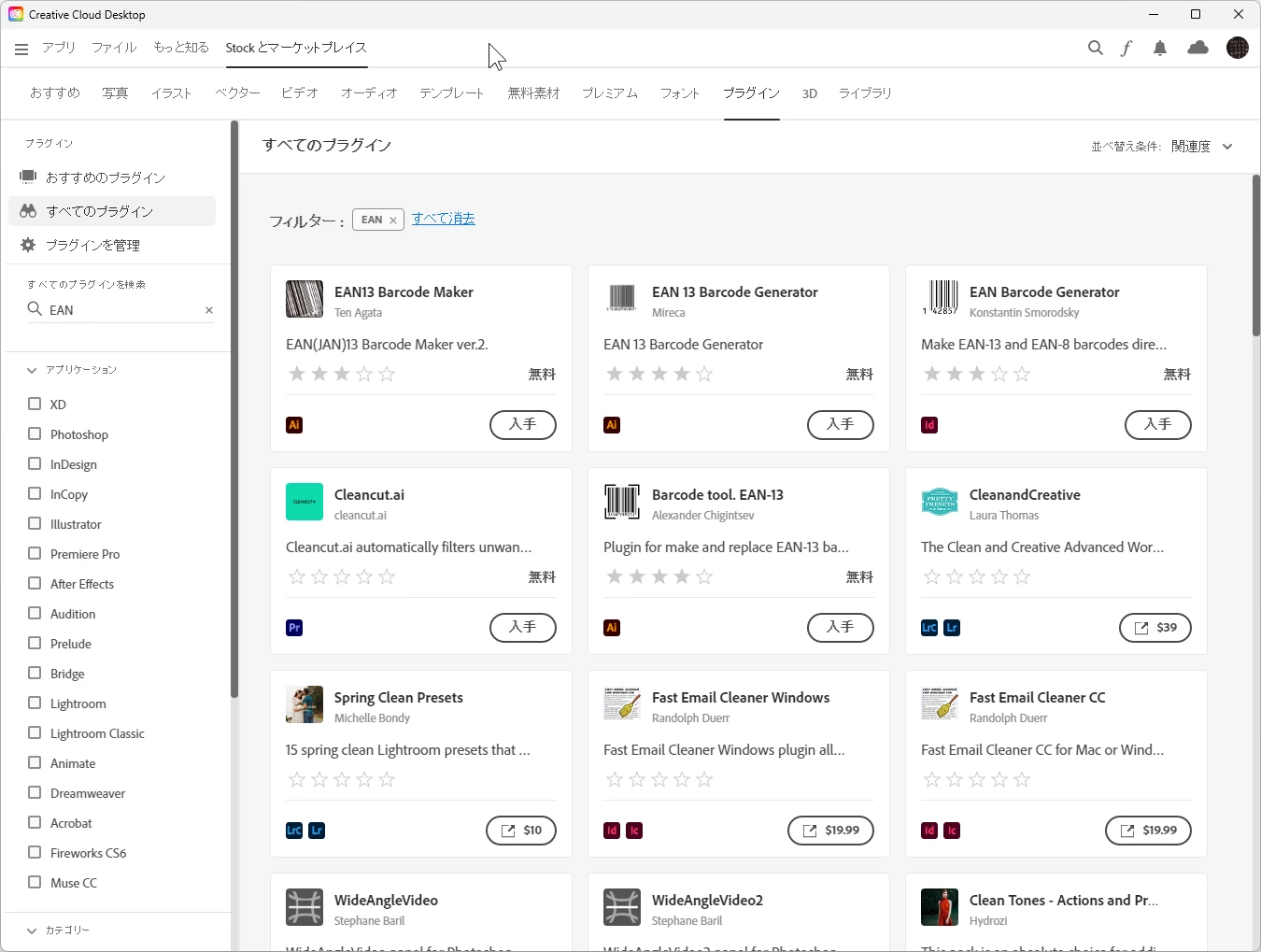1261x952 pixels.
Task: Click Illustrator badge on Barcode tool. EAN-13
Action: click(612, 628)
